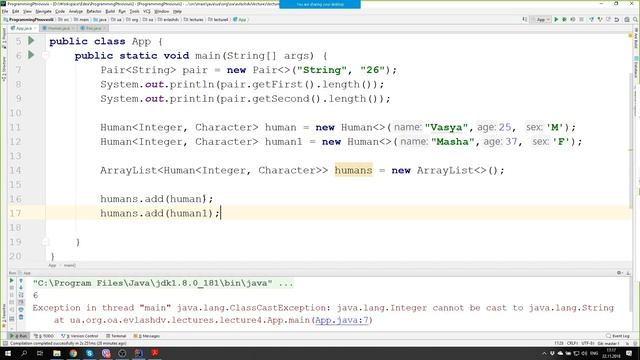
Task: Open Chrome from the taskbar
Action: 73,353
